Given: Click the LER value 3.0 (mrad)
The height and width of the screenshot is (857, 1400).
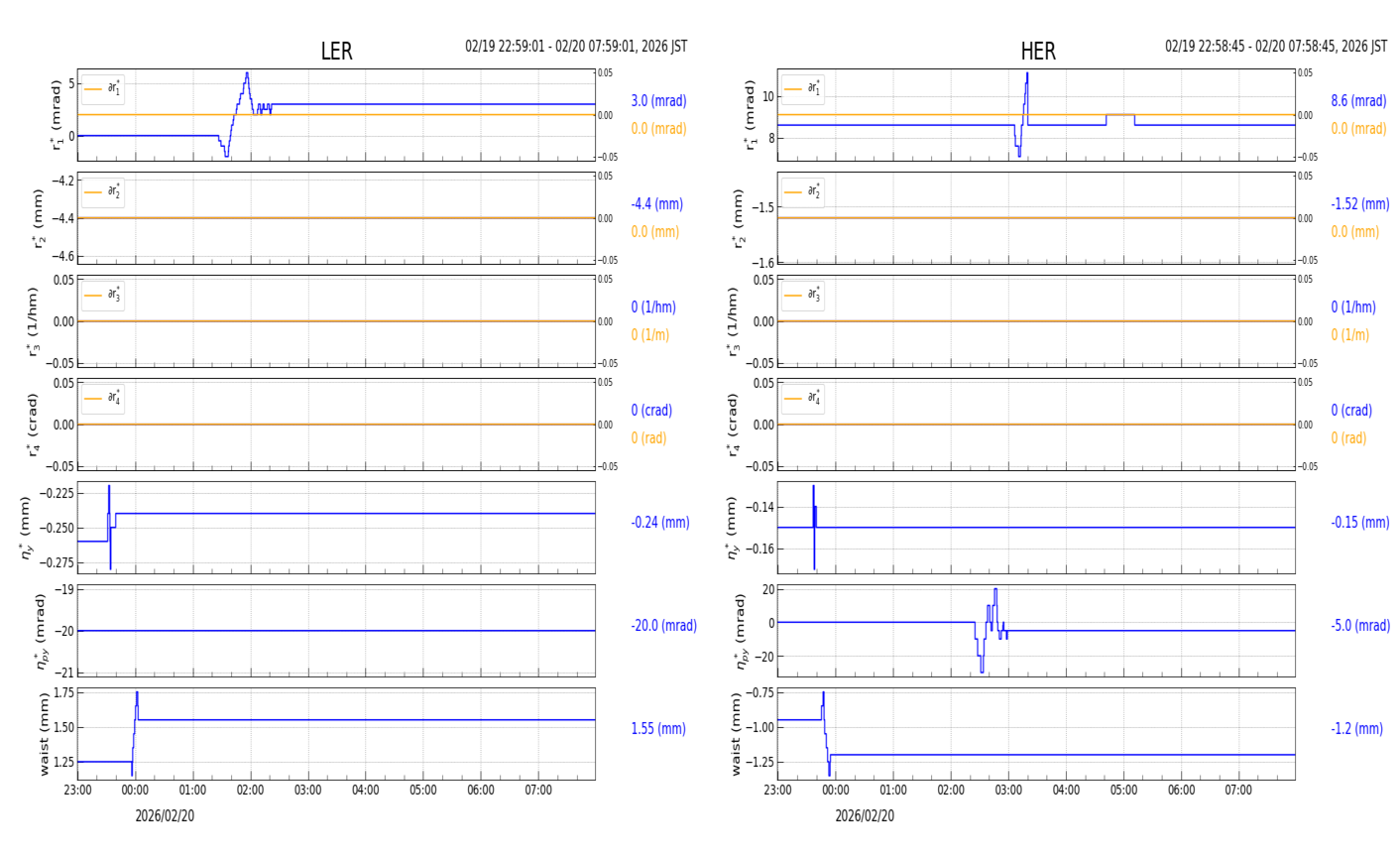Looking at the screenshot, I should pos(658,101).
